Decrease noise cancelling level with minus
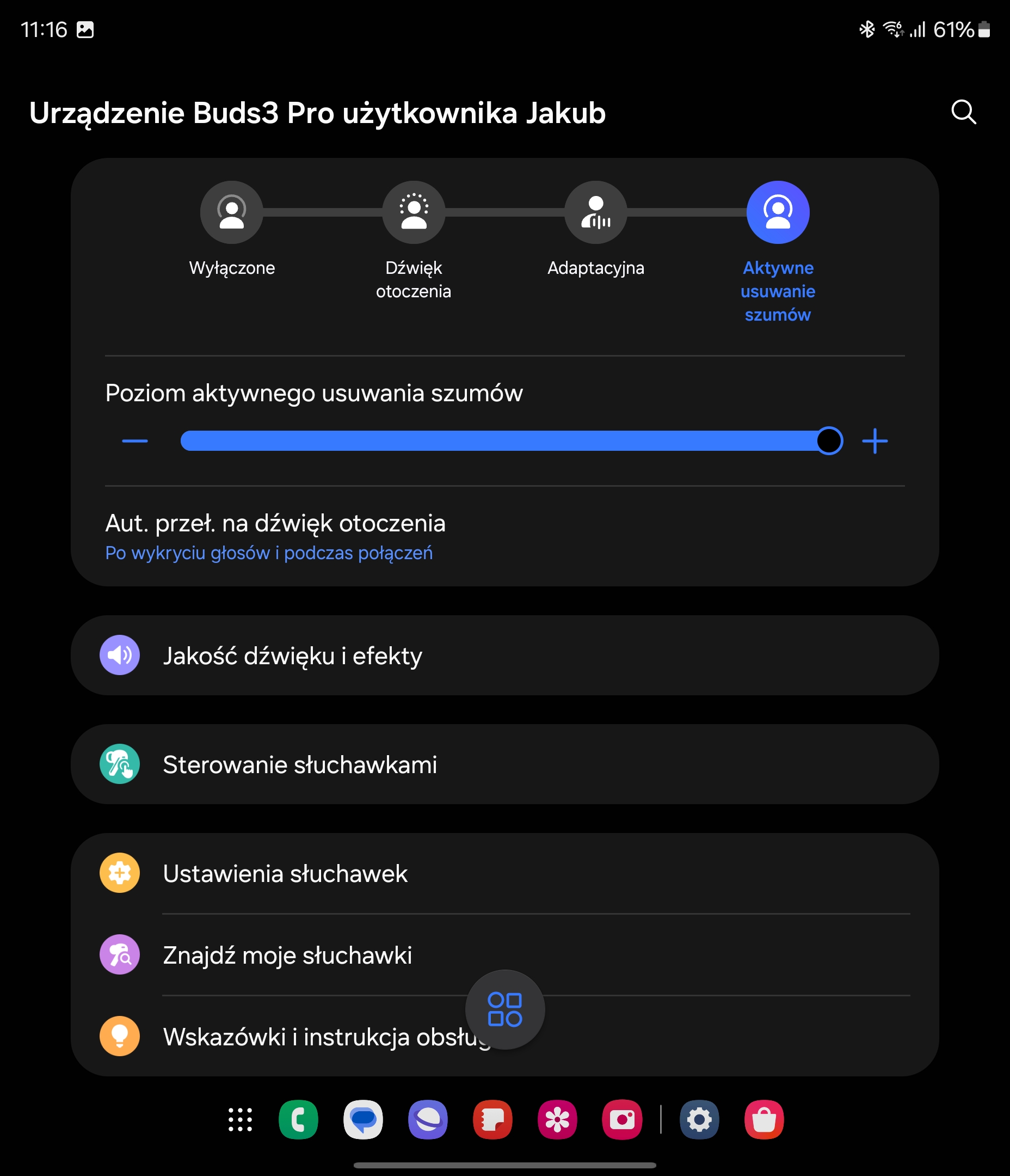Image resolution: width=1010 pixels, height=1176 pixels. (x=135, y=441)
